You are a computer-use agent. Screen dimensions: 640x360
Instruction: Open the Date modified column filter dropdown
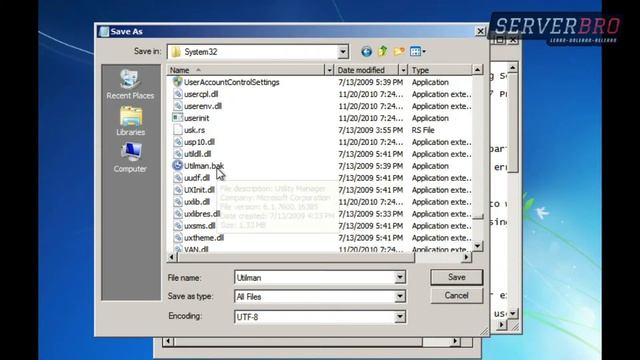tap(403, 70)
